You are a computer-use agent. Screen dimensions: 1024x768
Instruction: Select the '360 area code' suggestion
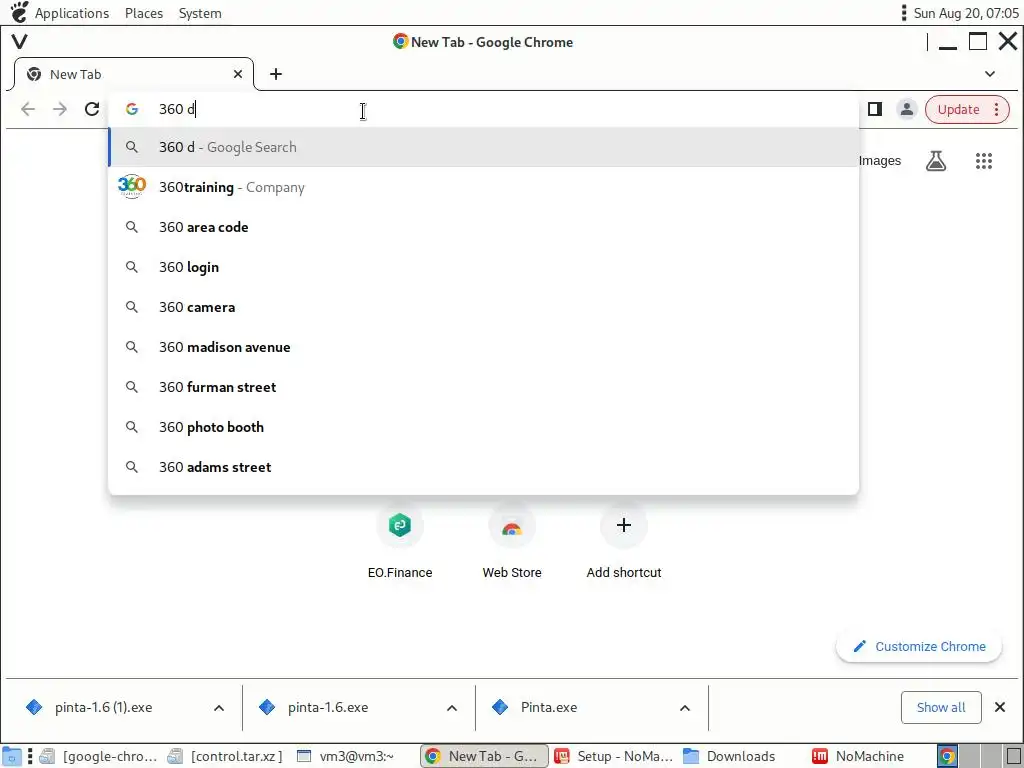click(483, 227)
